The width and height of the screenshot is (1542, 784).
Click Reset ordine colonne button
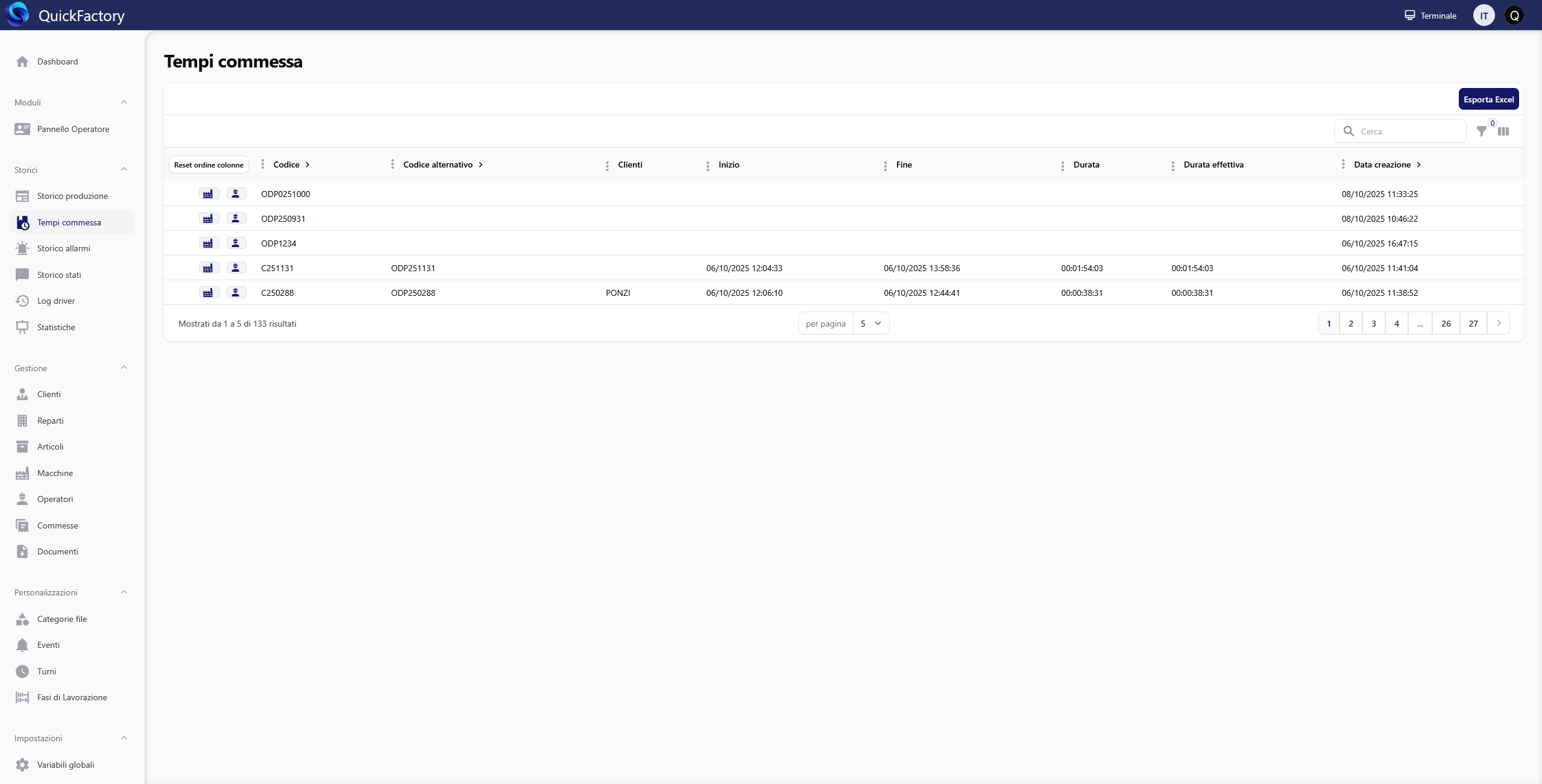[x=209, y=165]
